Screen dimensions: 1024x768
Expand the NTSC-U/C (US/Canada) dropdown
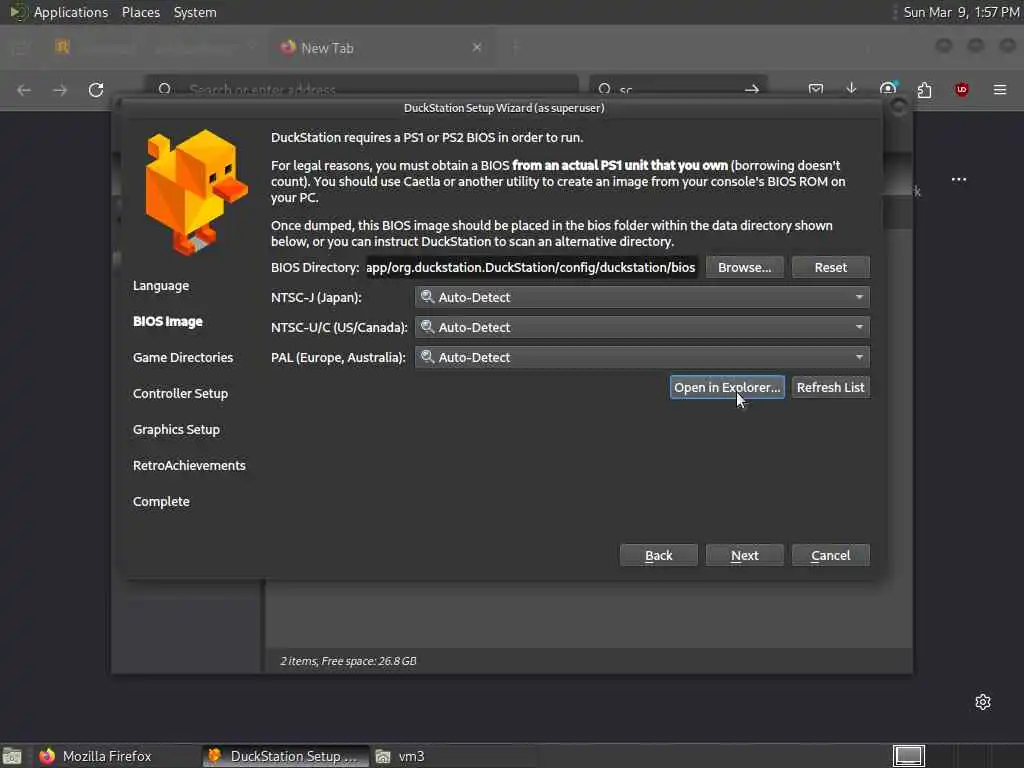pos(642,327)
